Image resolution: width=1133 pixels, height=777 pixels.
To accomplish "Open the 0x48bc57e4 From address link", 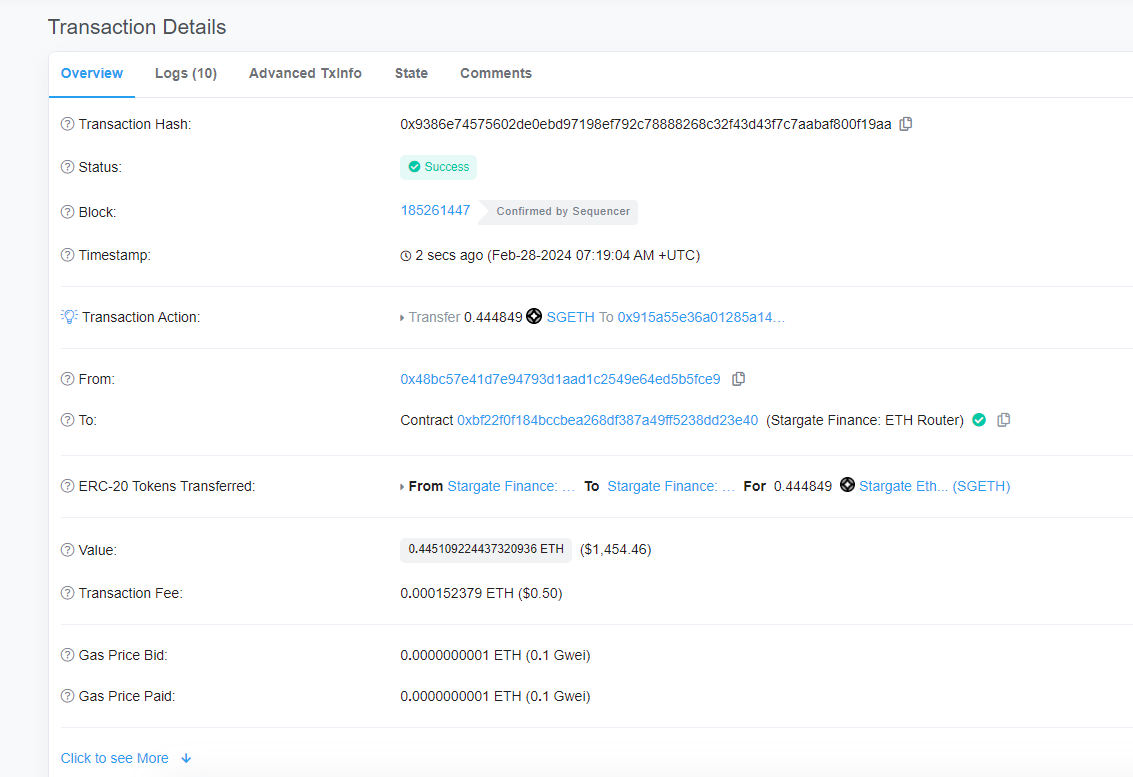I will 560,379.
